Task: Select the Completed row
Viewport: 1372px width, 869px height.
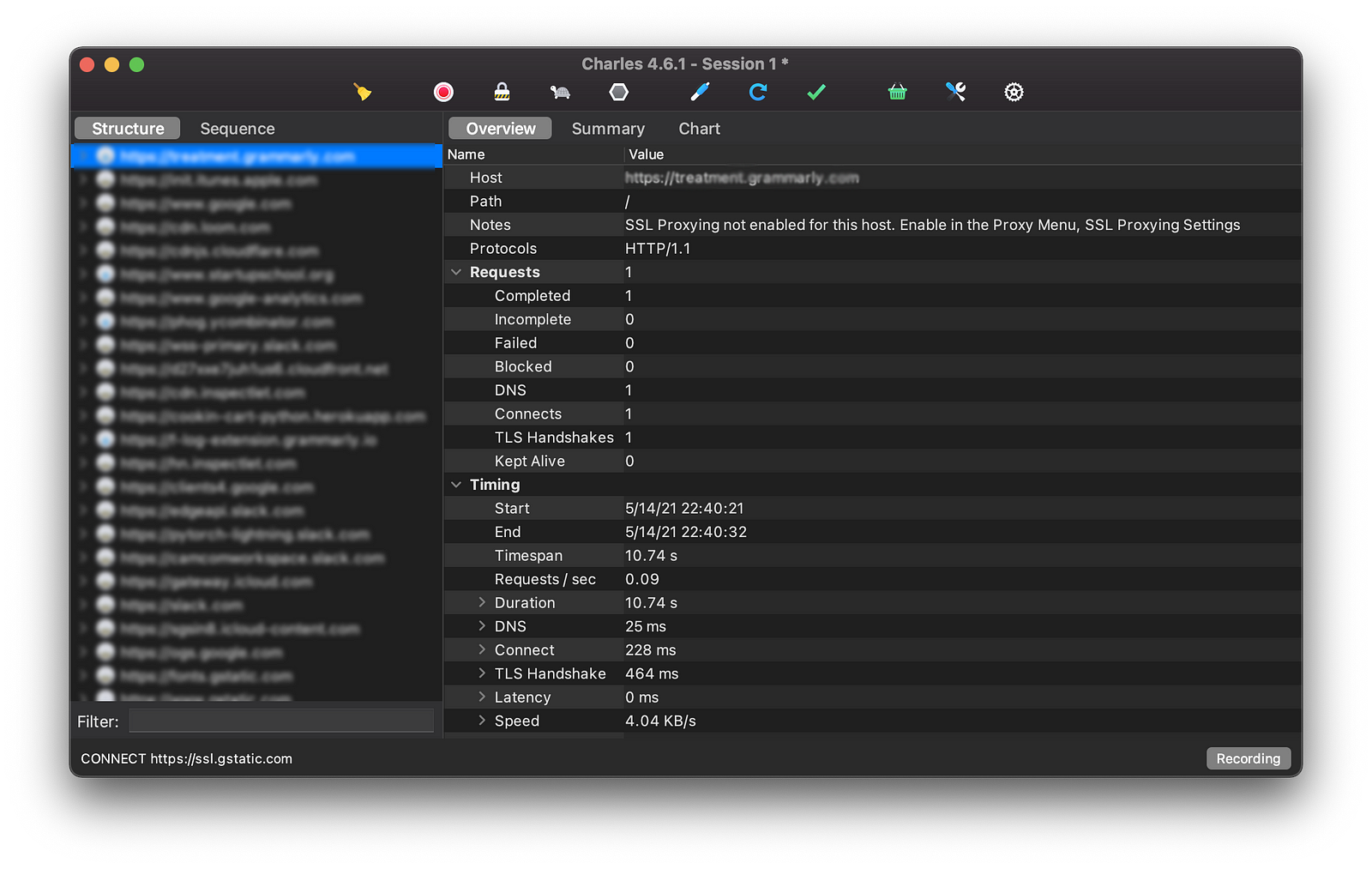Action: [x=872, y=296]
